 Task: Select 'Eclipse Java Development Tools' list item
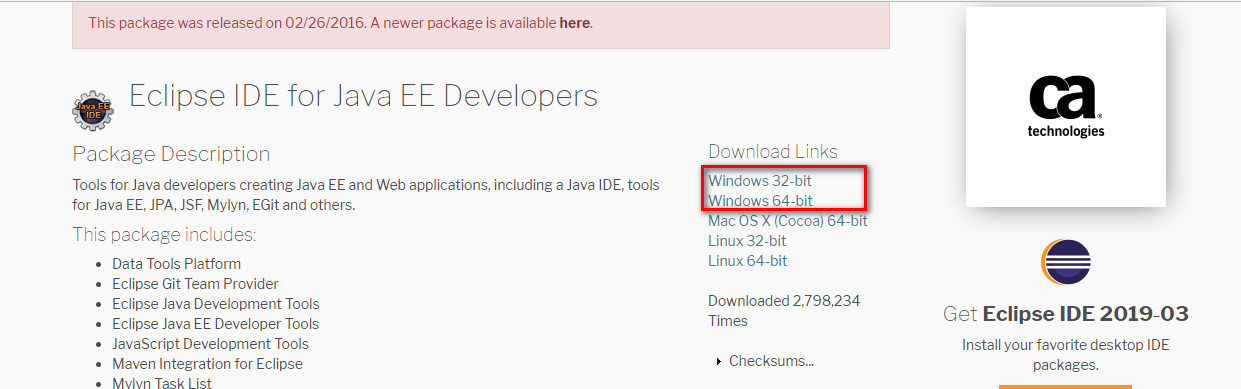point(216,304)
